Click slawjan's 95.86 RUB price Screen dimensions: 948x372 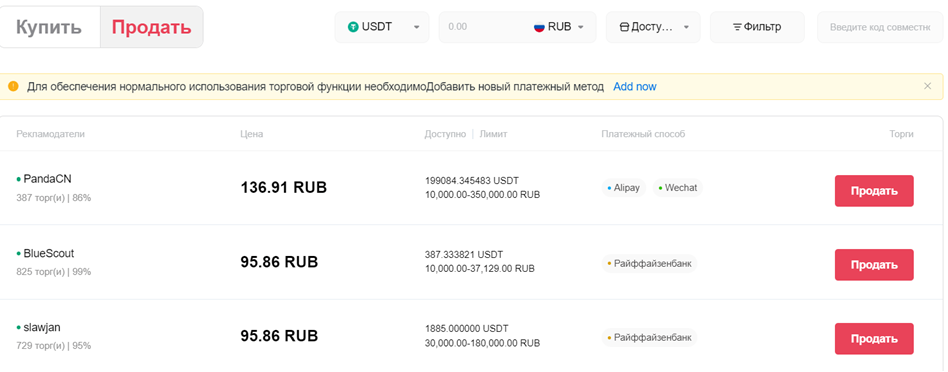point(279,336)
